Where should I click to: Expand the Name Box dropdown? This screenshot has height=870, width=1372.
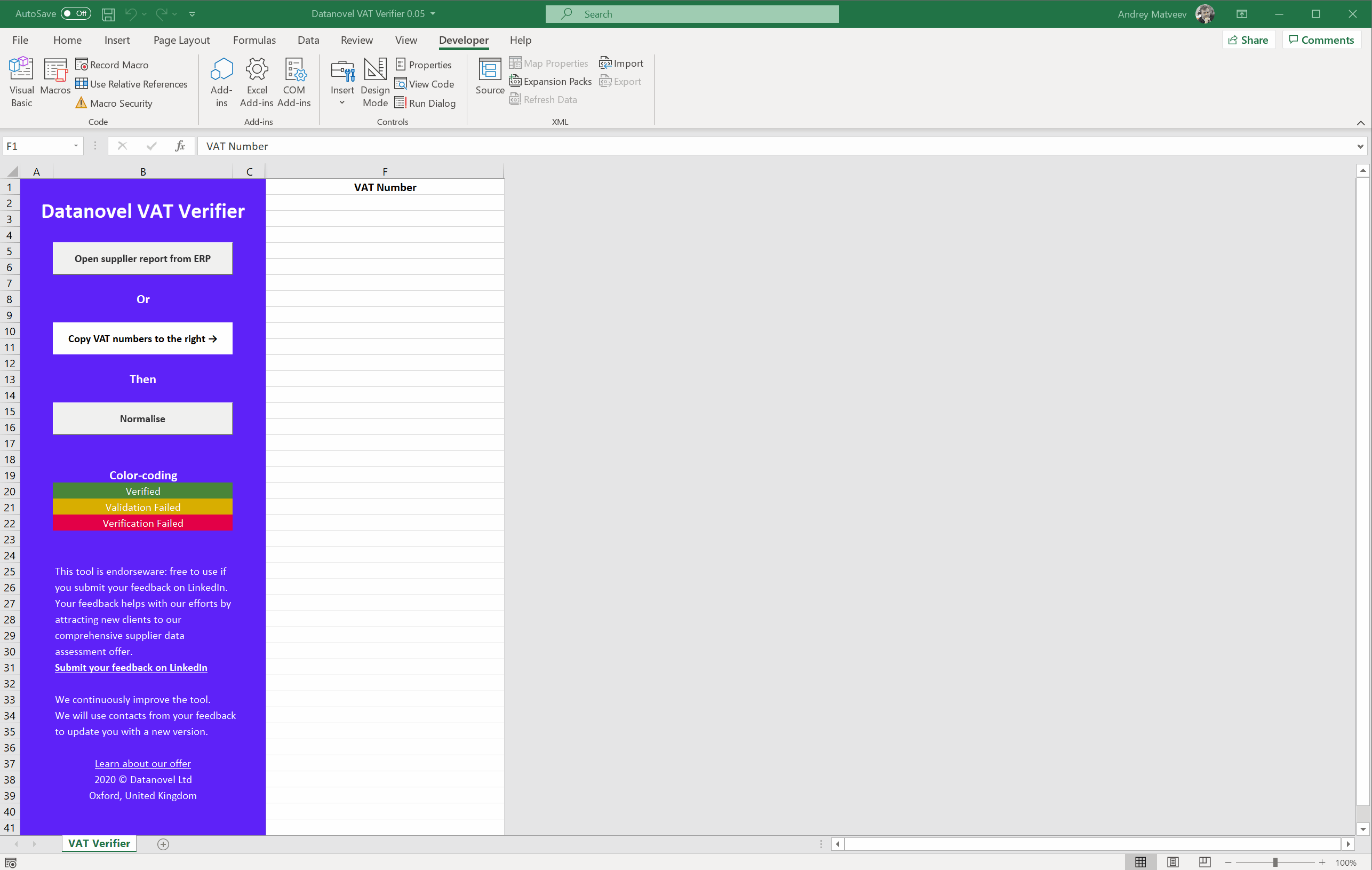coord(76,146)
